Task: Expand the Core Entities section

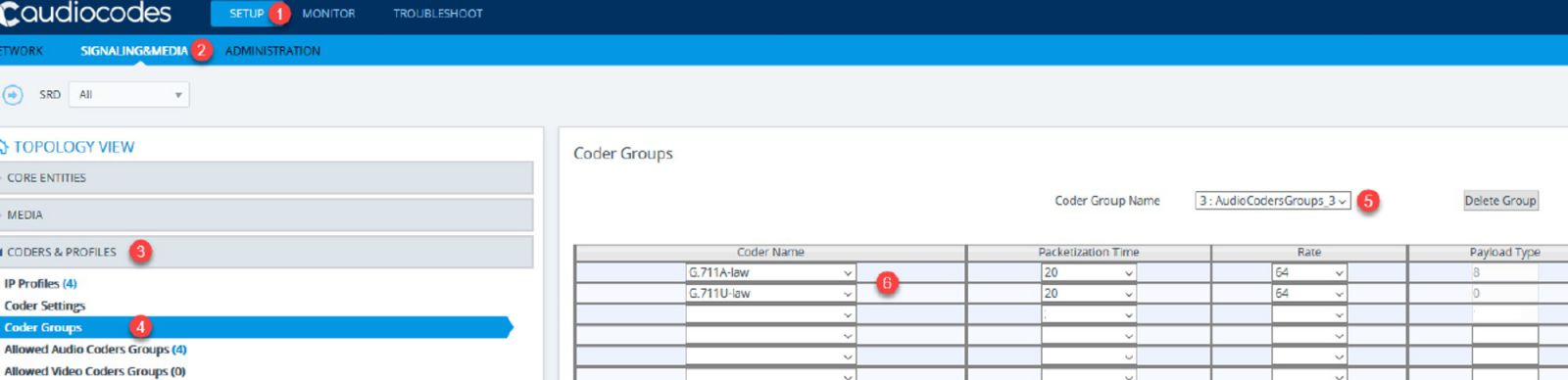Action: click(267, 178)
